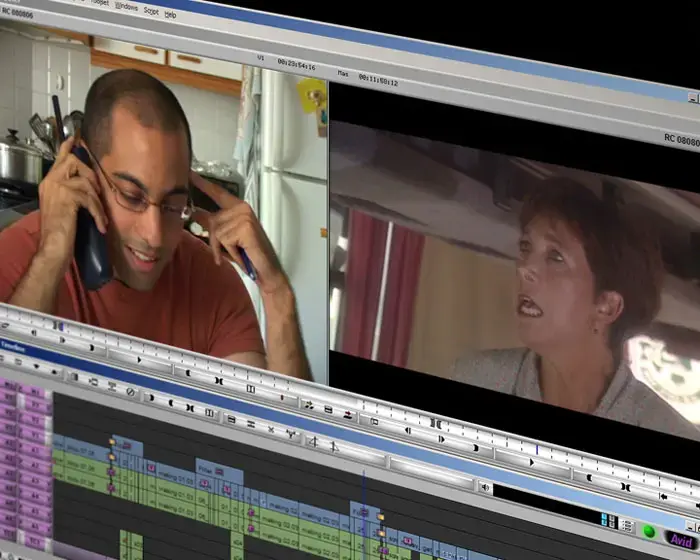This screenshot has height=560, width=700.
Task: Click Mark Clip in the source monitor
Action: point(218,380)
